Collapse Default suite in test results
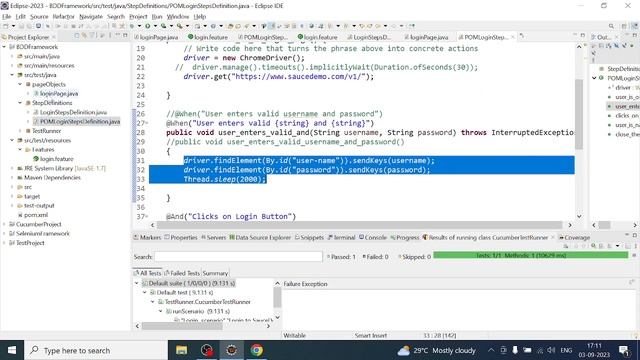Image resolution: width=640 pixels, height=360 pixels. (137, 283)
